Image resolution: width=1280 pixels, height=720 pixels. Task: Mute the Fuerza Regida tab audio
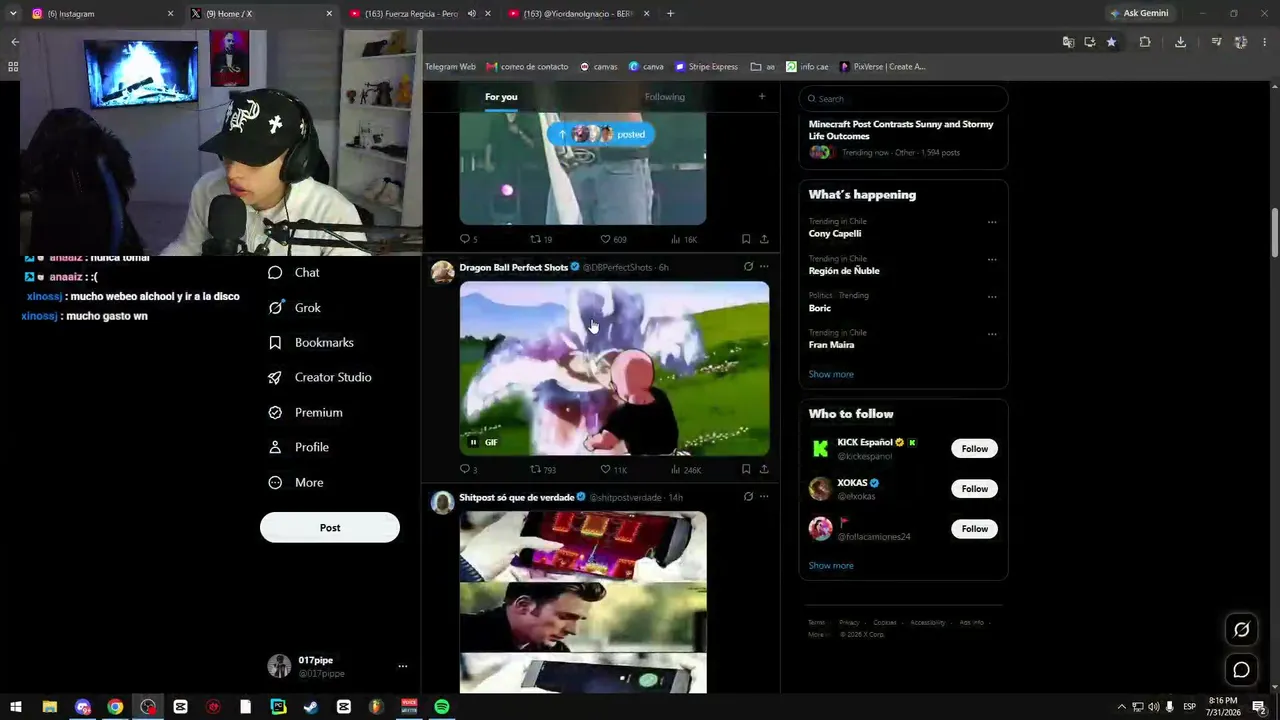point(472,14)
